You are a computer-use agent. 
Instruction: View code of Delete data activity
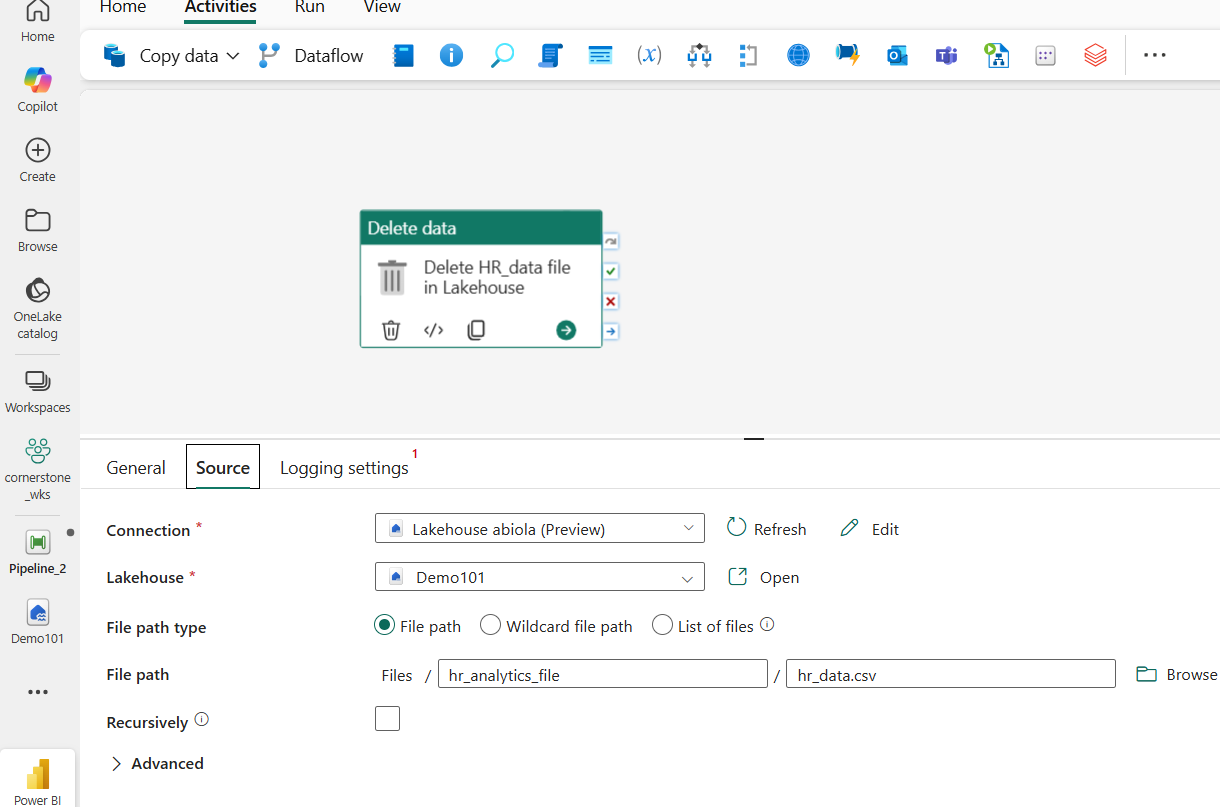(x=433, y=330)
